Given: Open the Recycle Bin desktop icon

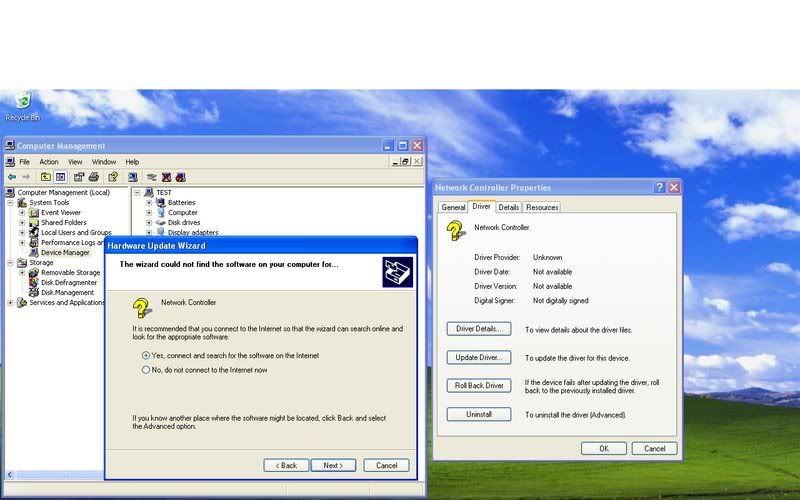Looking at the screenshot, I should point(22,106).
